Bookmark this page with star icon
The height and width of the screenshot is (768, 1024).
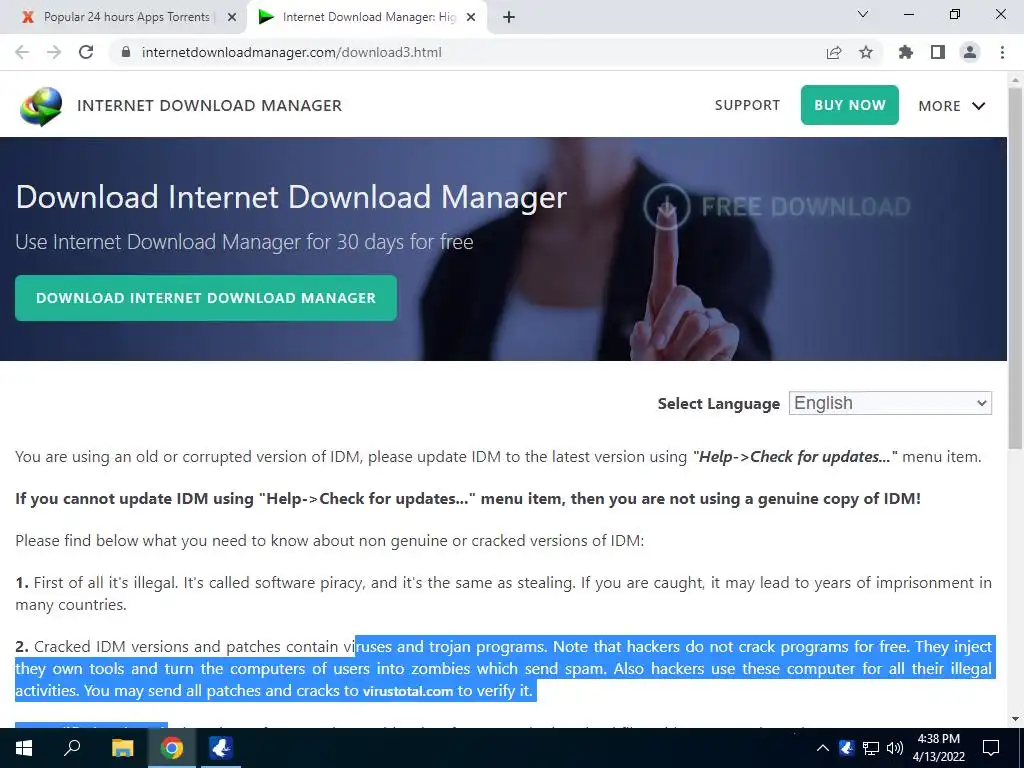[x=866, y=52]
